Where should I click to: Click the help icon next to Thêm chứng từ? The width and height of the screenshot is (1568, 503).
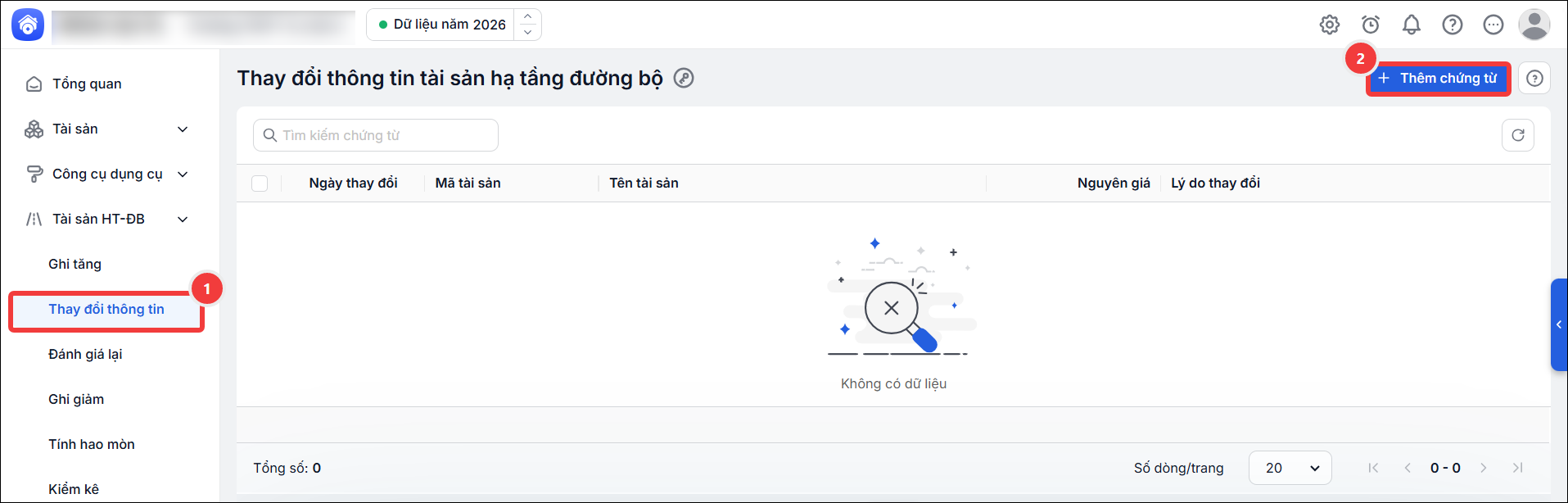[1534, 78]
